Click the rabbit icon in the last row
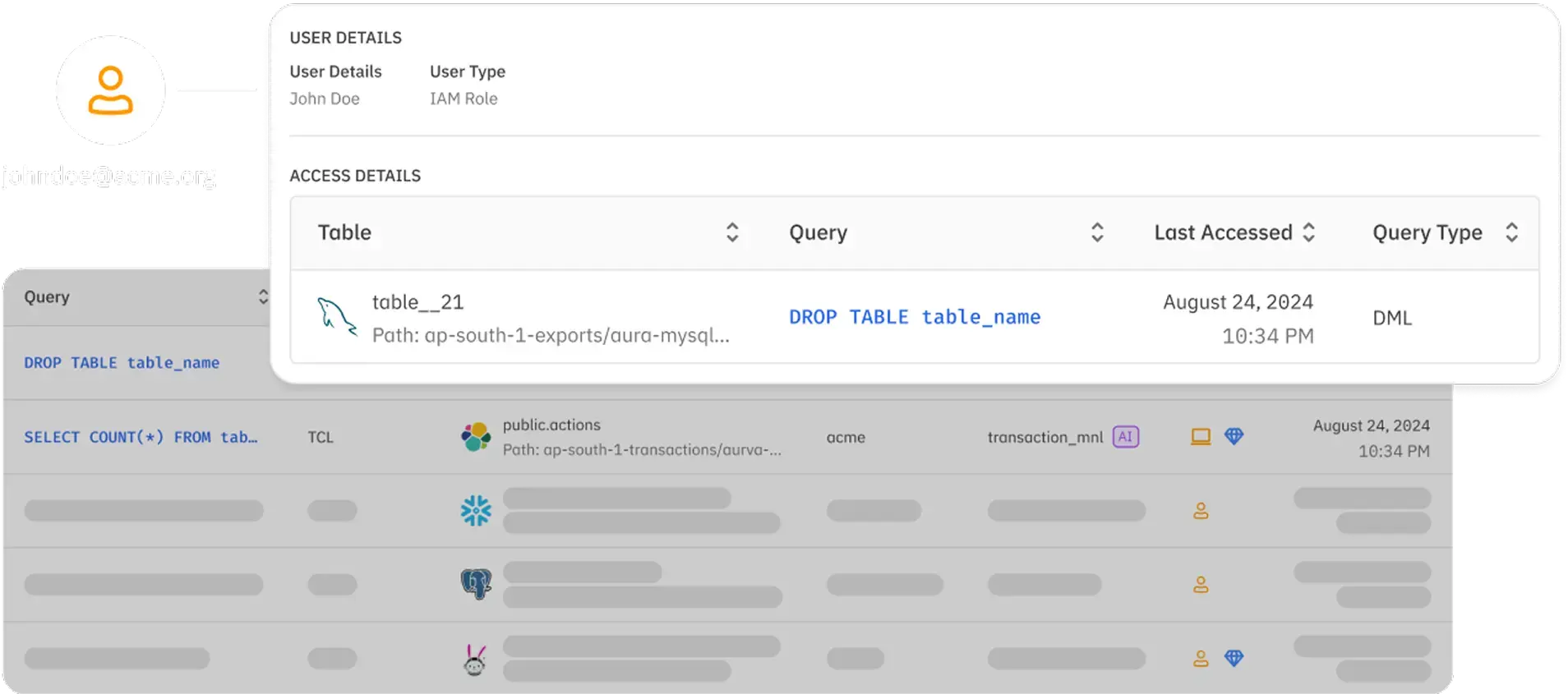 pos(475,659)
